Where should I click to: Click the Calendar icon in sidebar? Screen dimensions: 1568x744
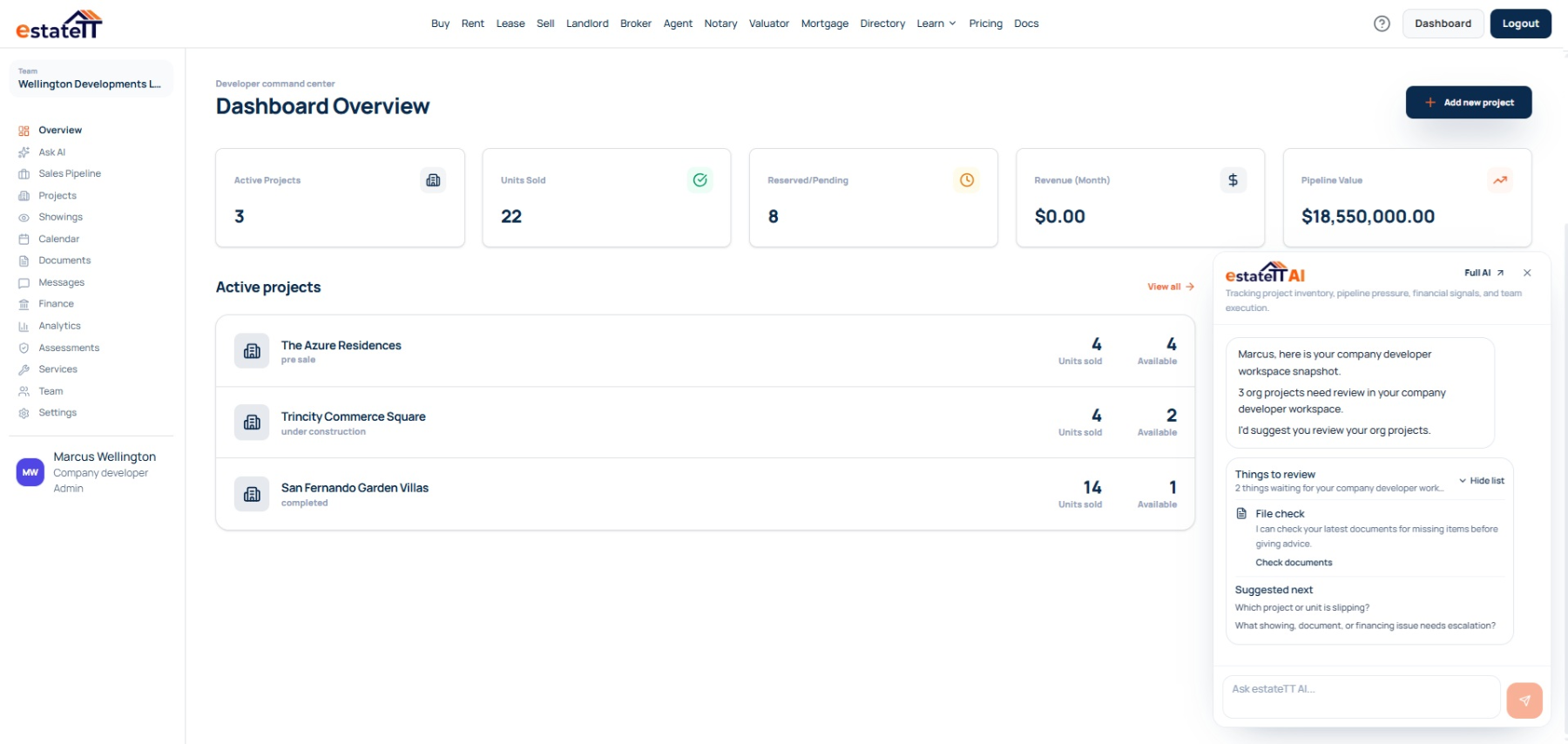[x=24, y=239]
